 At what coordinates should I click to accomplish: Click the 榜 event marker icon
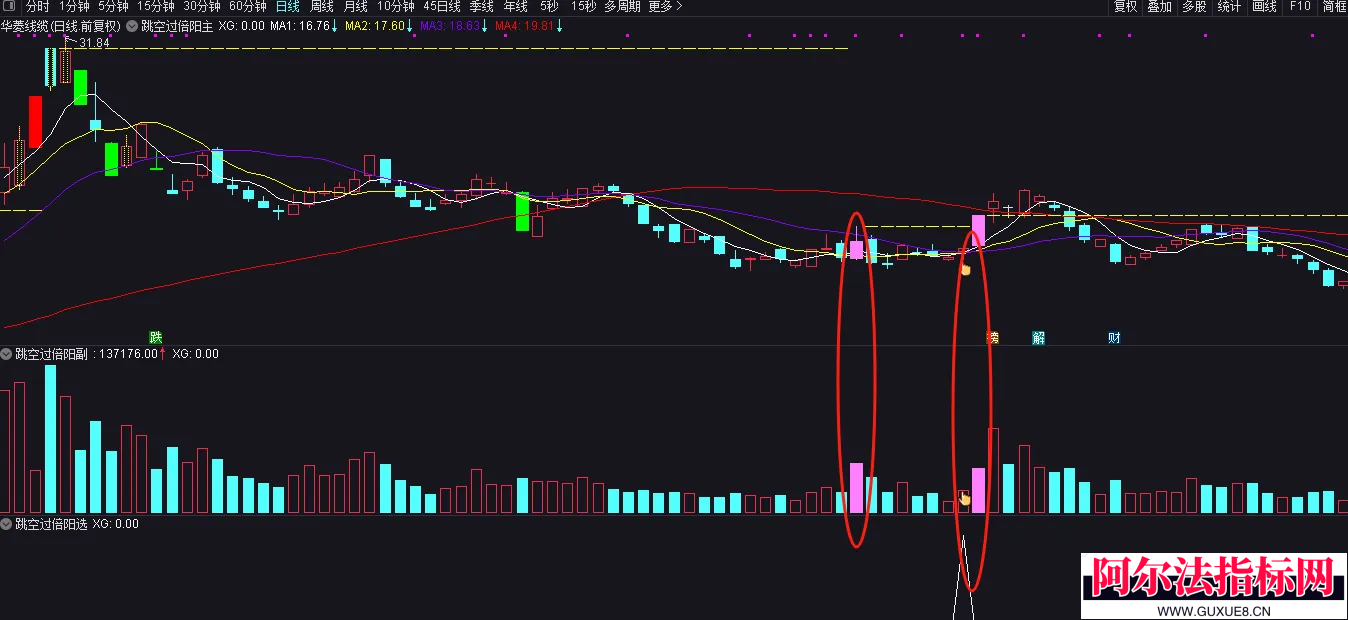pyautogui.click(x=992, y=338)
